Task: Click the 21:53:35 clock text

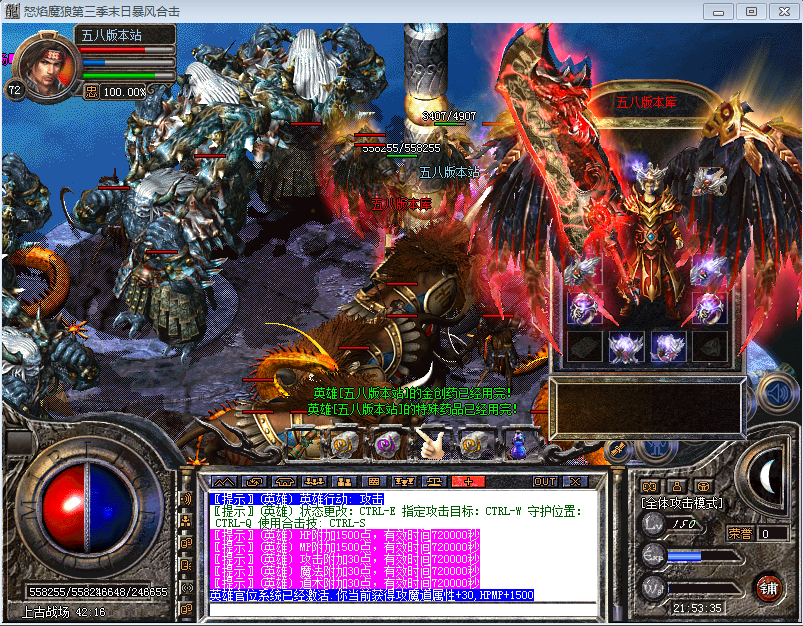Action: [x=697, y=608]
